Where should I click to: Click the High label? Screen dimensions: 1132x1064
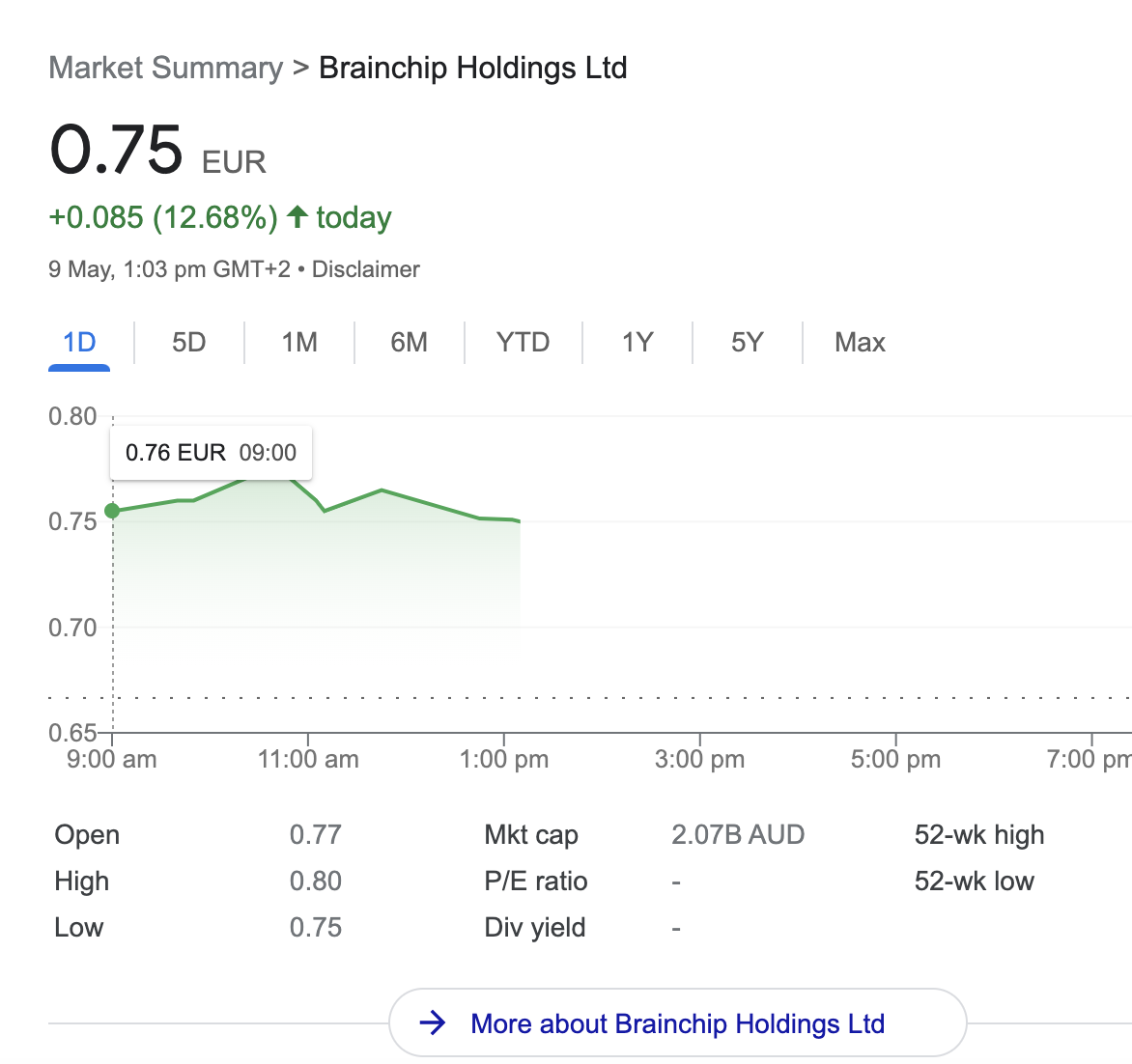(81, 882)
